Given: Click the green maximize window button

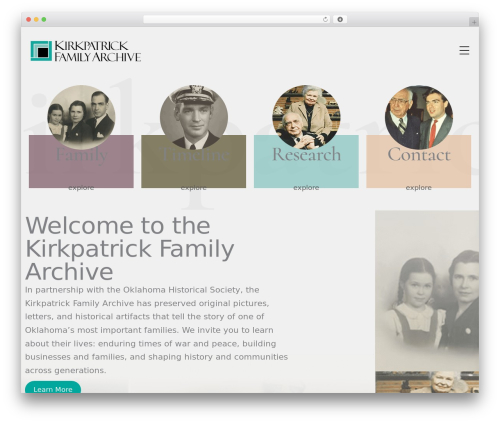Looking at the screenshot, I should coord(44,20).
